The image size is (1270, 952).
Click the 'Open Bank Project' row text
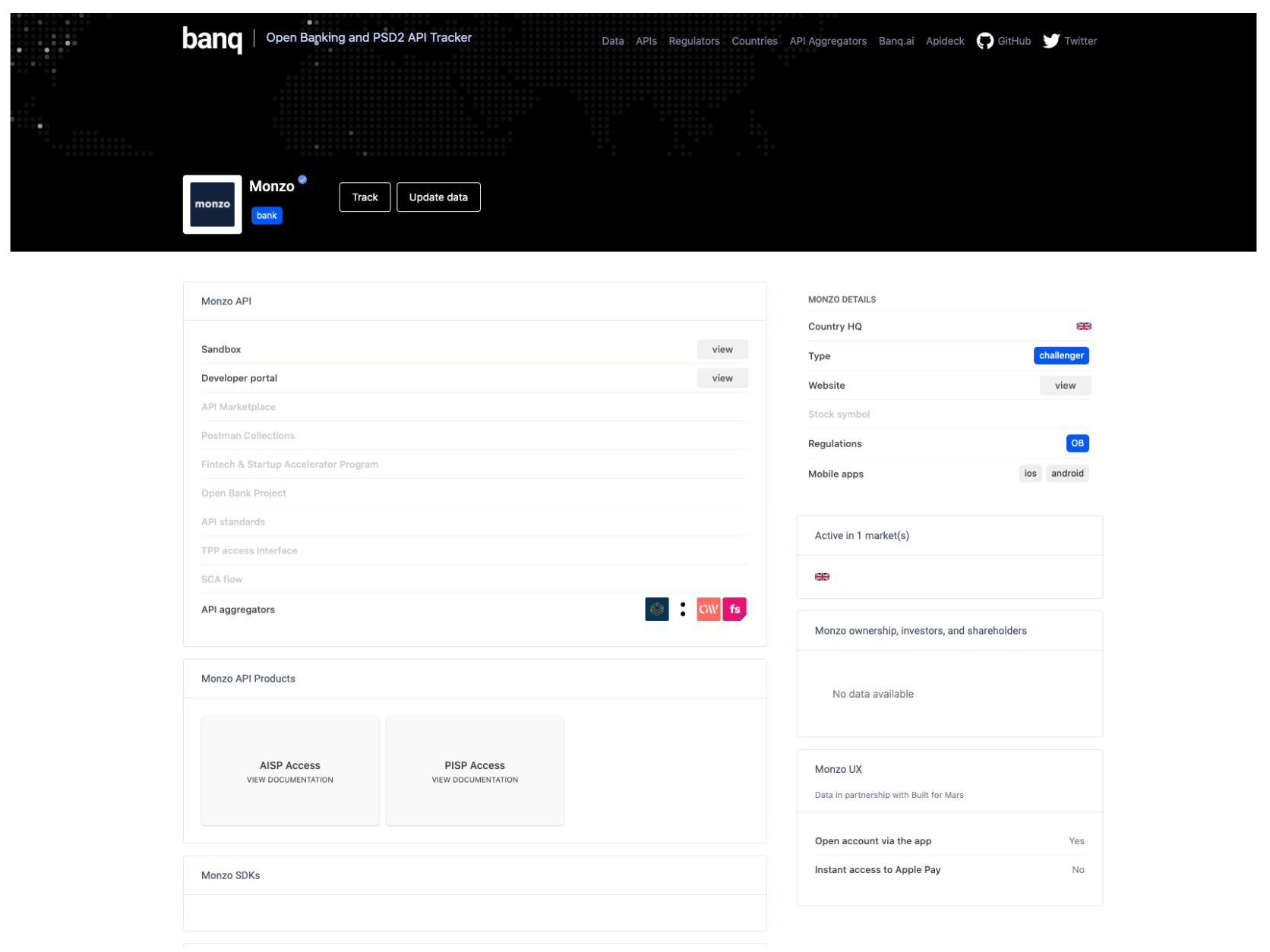point(244,493)
